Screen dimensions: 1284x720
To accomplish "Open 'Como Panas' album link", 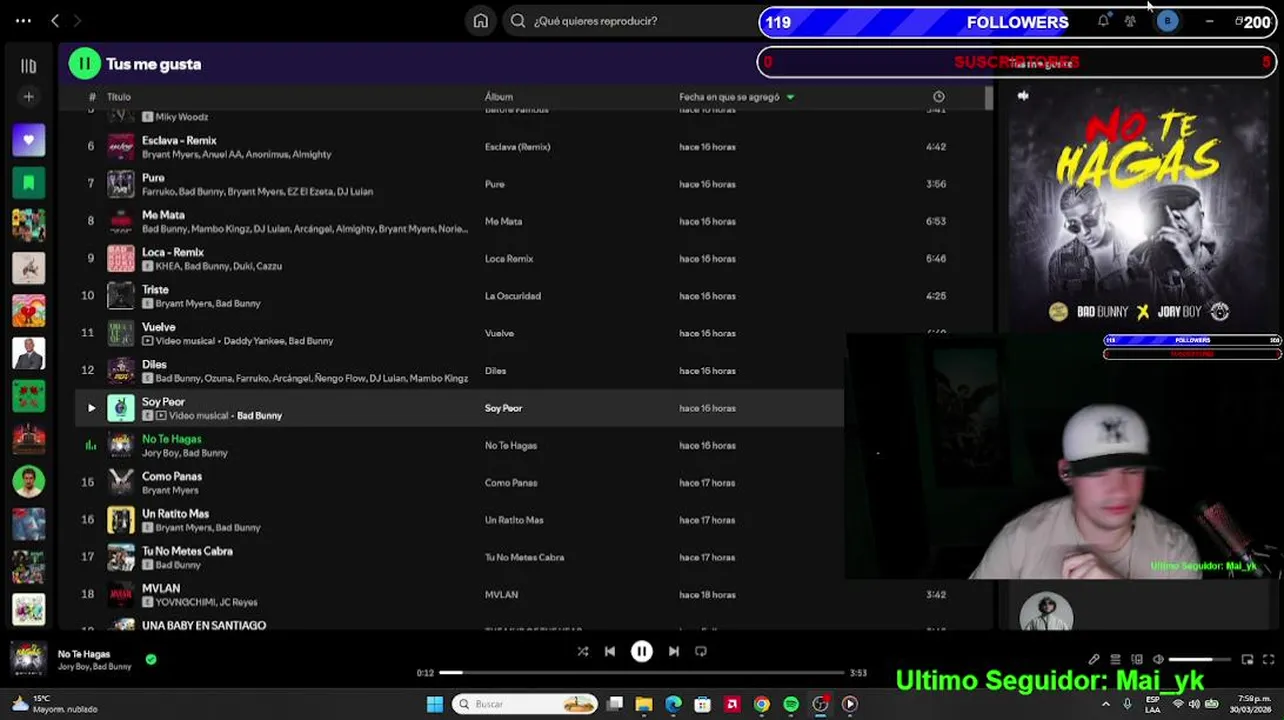I will [x=511, y=483].
